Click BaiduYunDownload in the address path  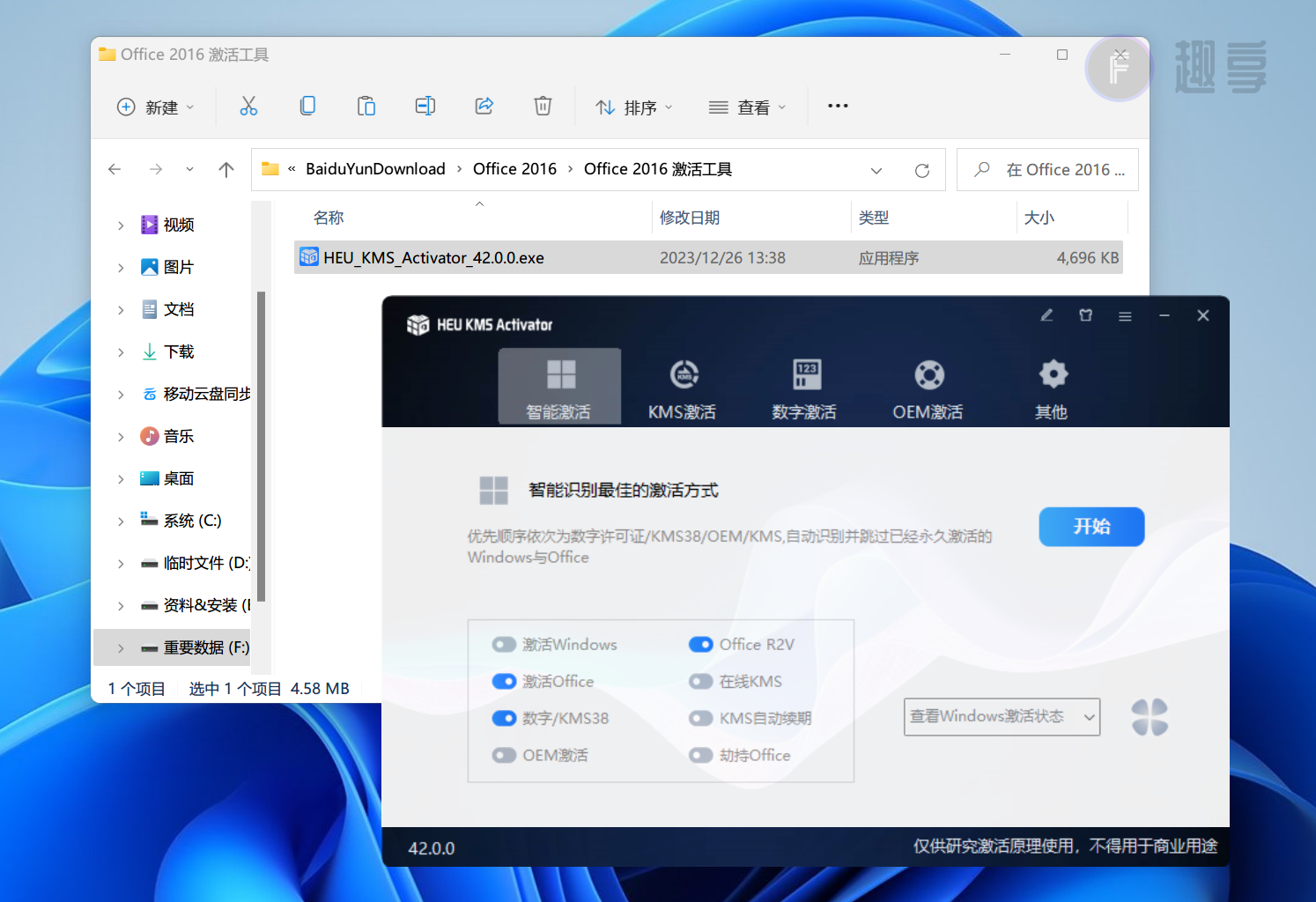click(375, 169)
